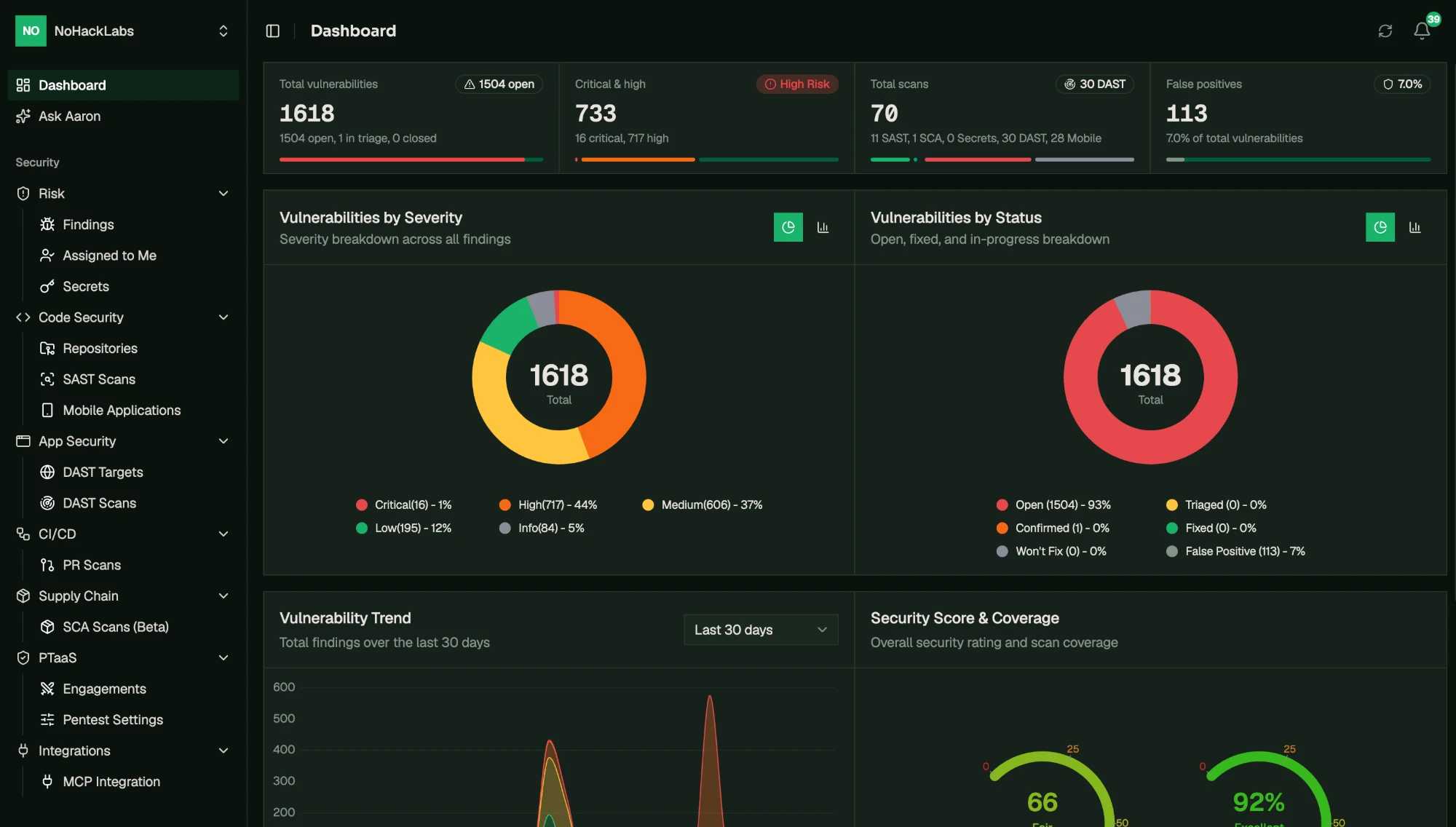This screenshot has height=827, width=1456.
Task: Open the notifications bell
Action: click(1422, 31)
